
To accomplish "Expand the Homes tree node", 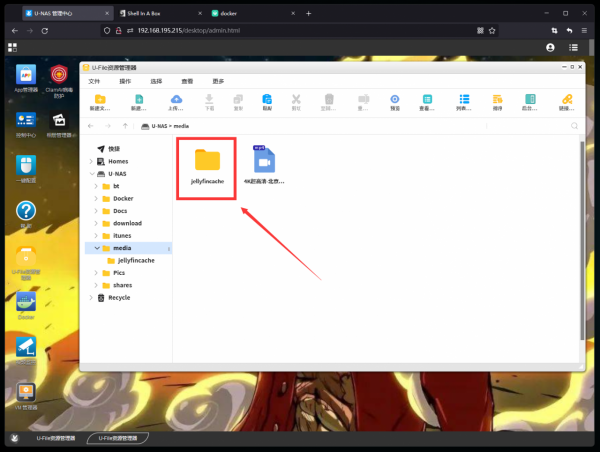I will point(92,161).
